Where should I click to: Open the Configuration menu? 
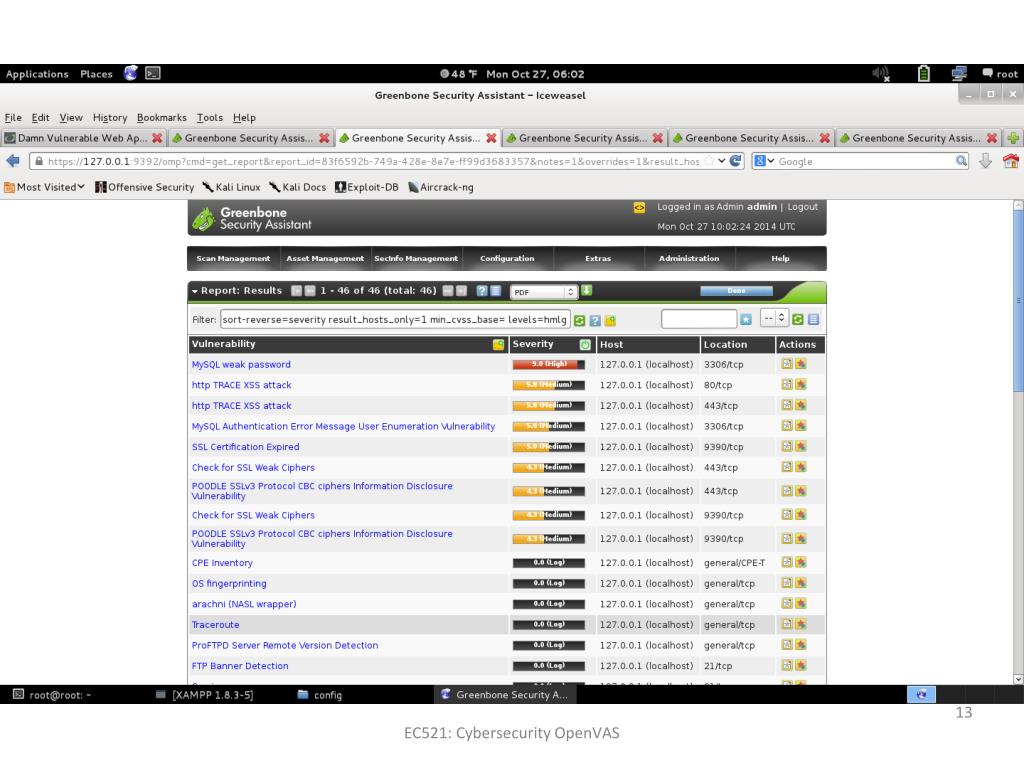point(507,259)
